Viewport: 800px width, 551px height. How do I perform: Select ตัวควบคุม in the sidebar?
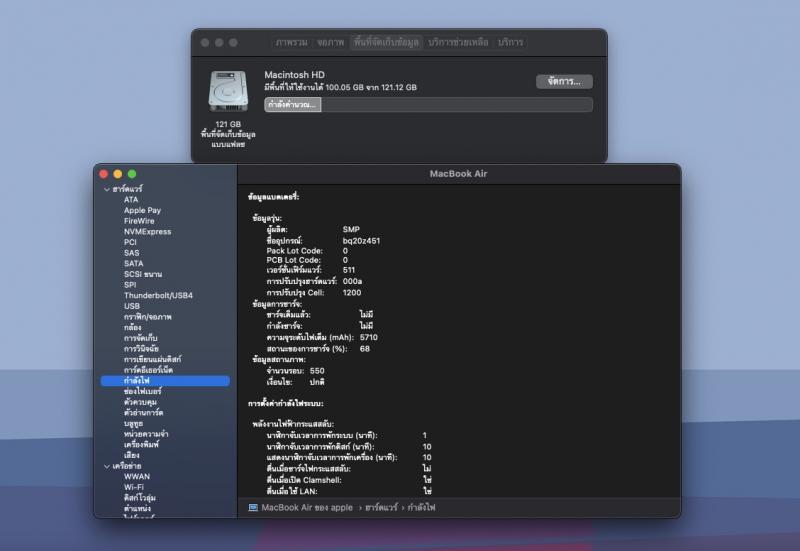coord(140,403)
